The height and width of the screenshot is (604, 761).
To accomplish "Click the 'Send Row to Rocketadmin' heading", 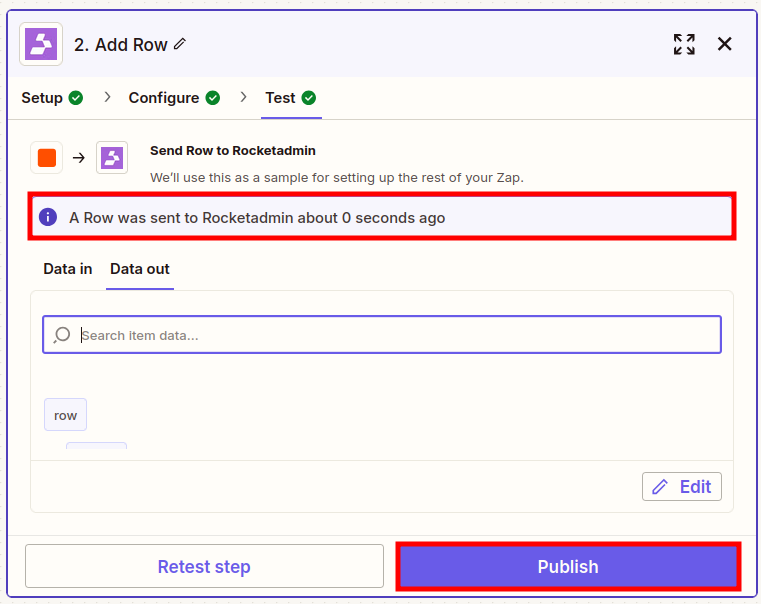I will (232, 151).
